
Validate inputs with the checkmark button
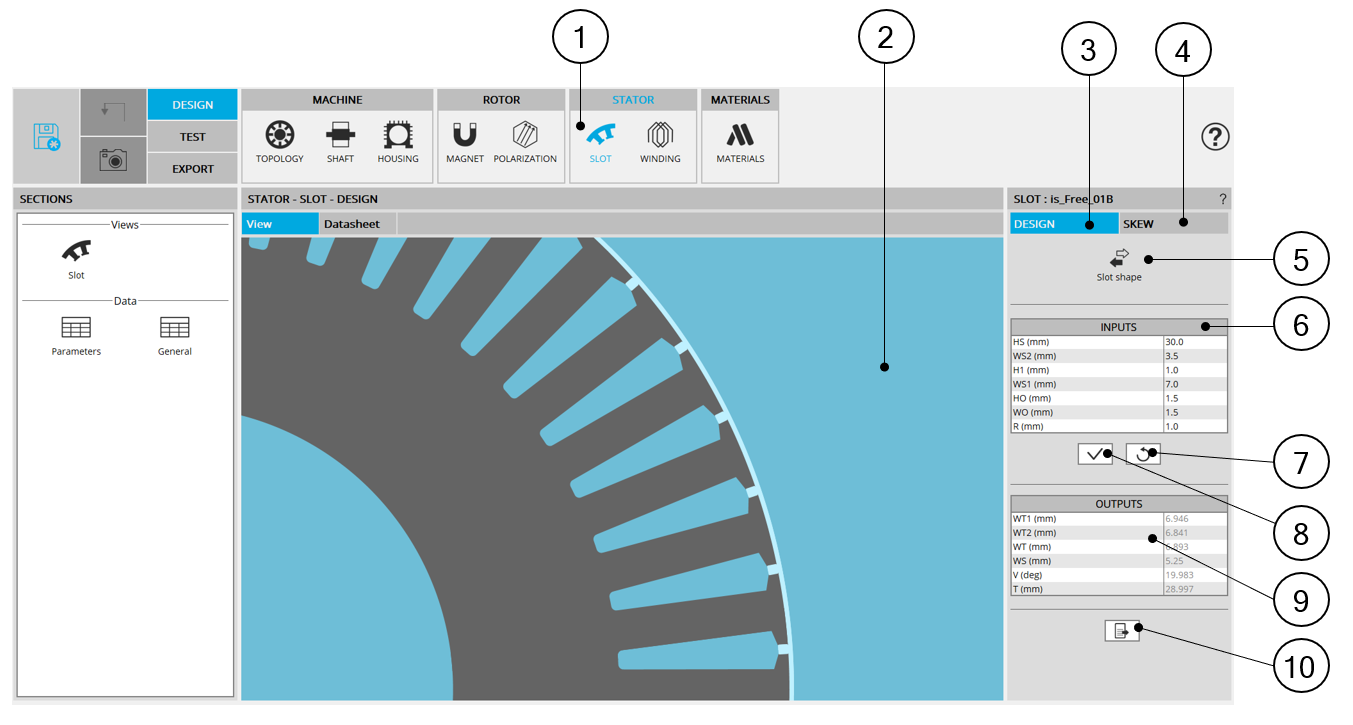pos(1095,454)
